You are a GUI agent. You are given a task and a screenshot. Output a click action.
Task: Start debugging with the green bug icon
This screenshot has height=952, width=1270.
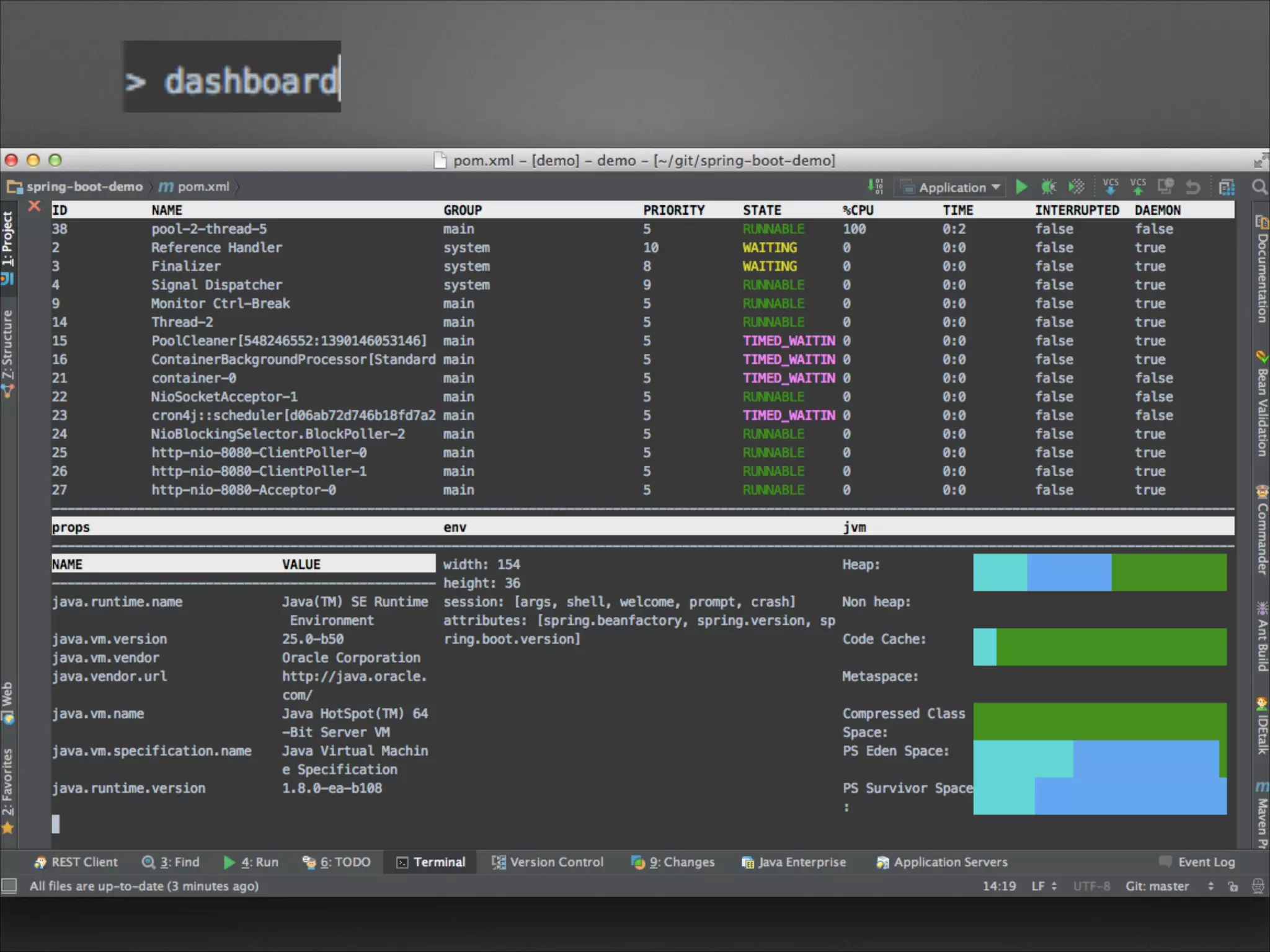click(1049, 187)
